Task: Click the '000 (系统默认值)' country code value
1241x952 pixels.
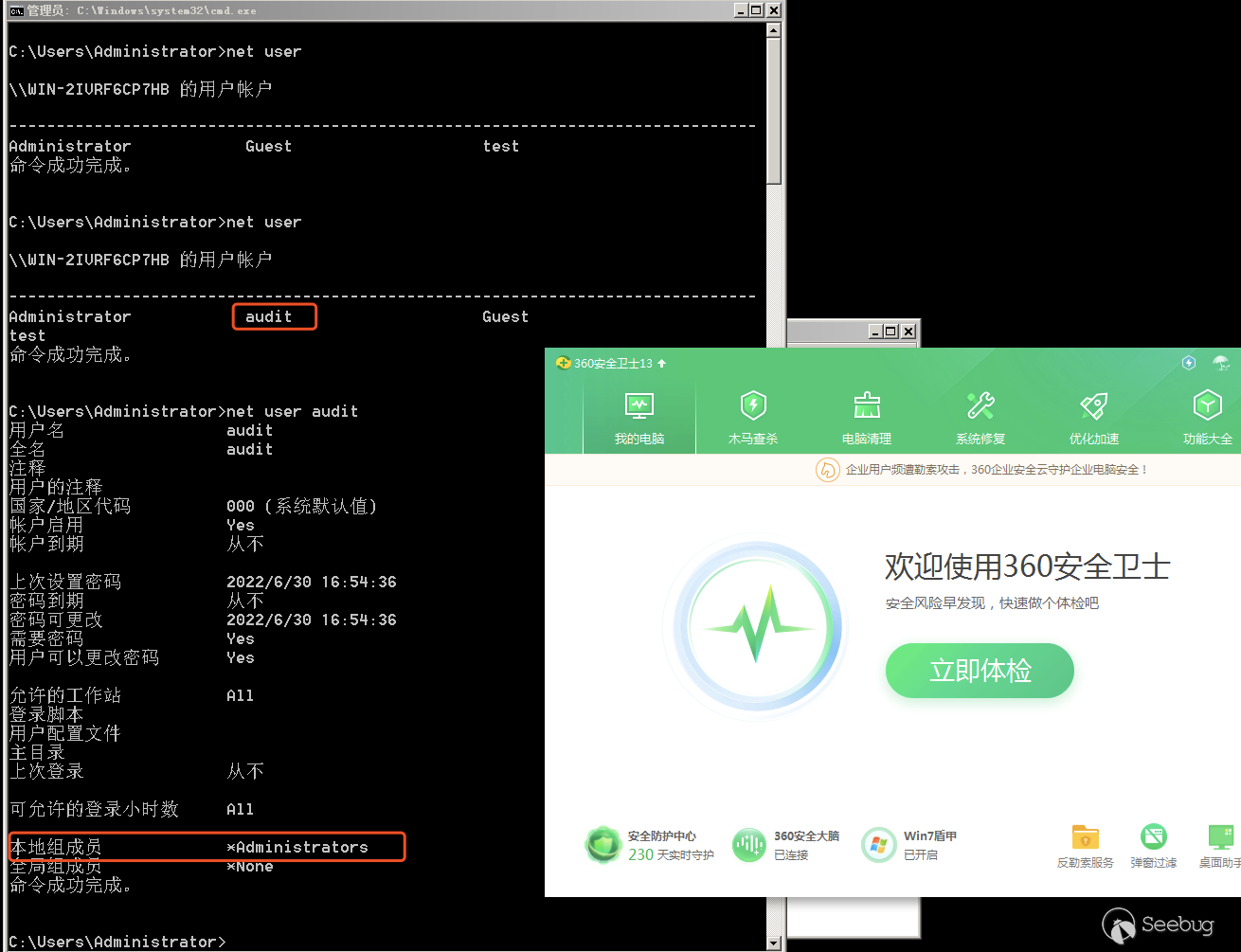Action: click(302, 506)
